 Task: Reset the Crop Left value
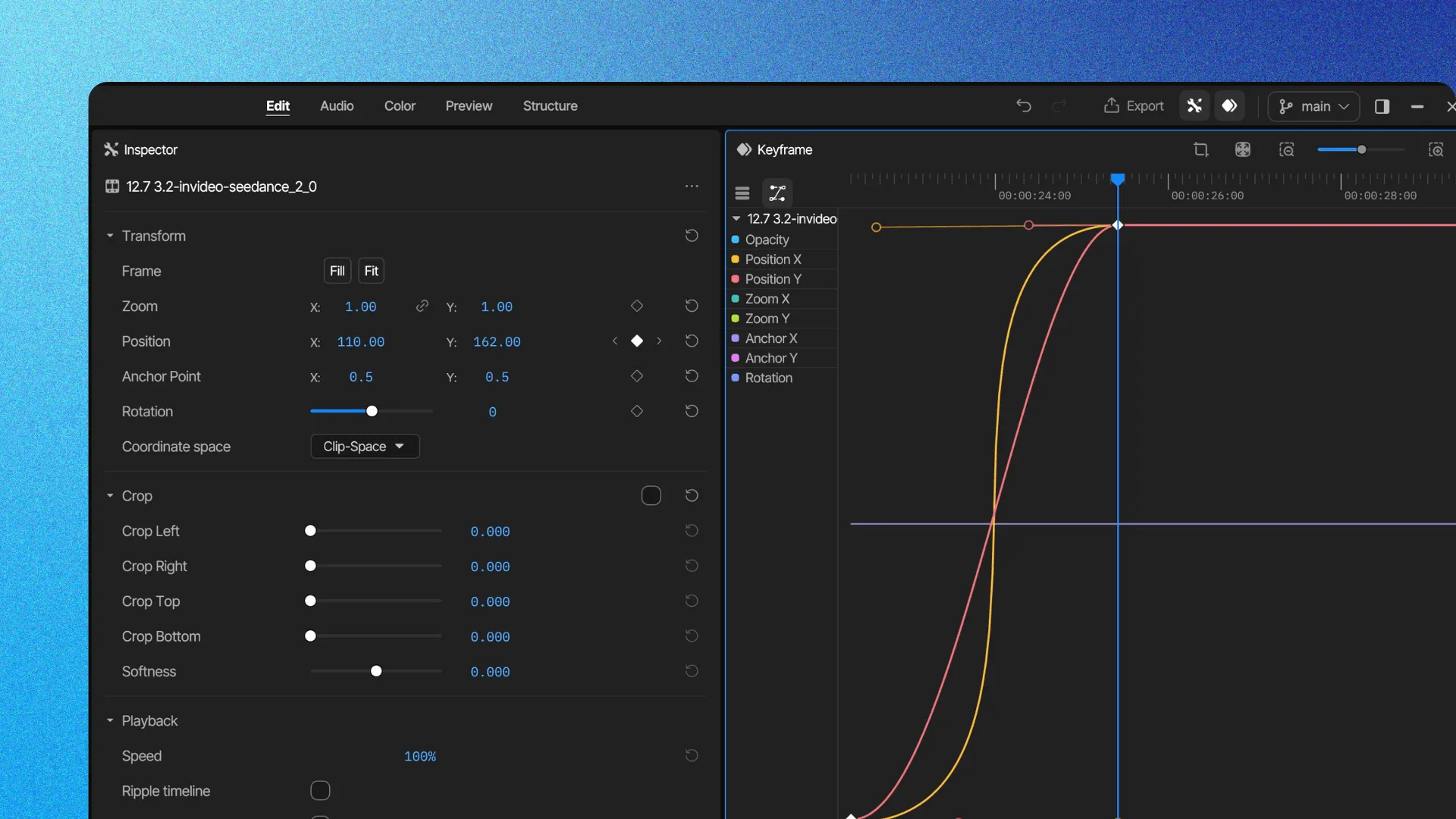click(x=692, y=531)
